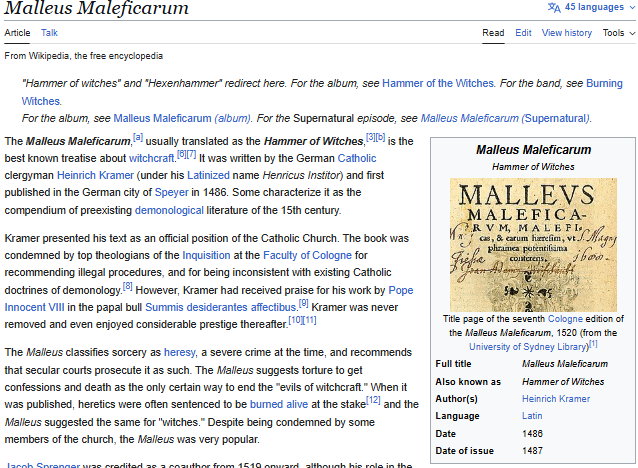Open Summis desiderantes affectibus link
Viewport: 638px width, 468px height.
pos(221,307)
